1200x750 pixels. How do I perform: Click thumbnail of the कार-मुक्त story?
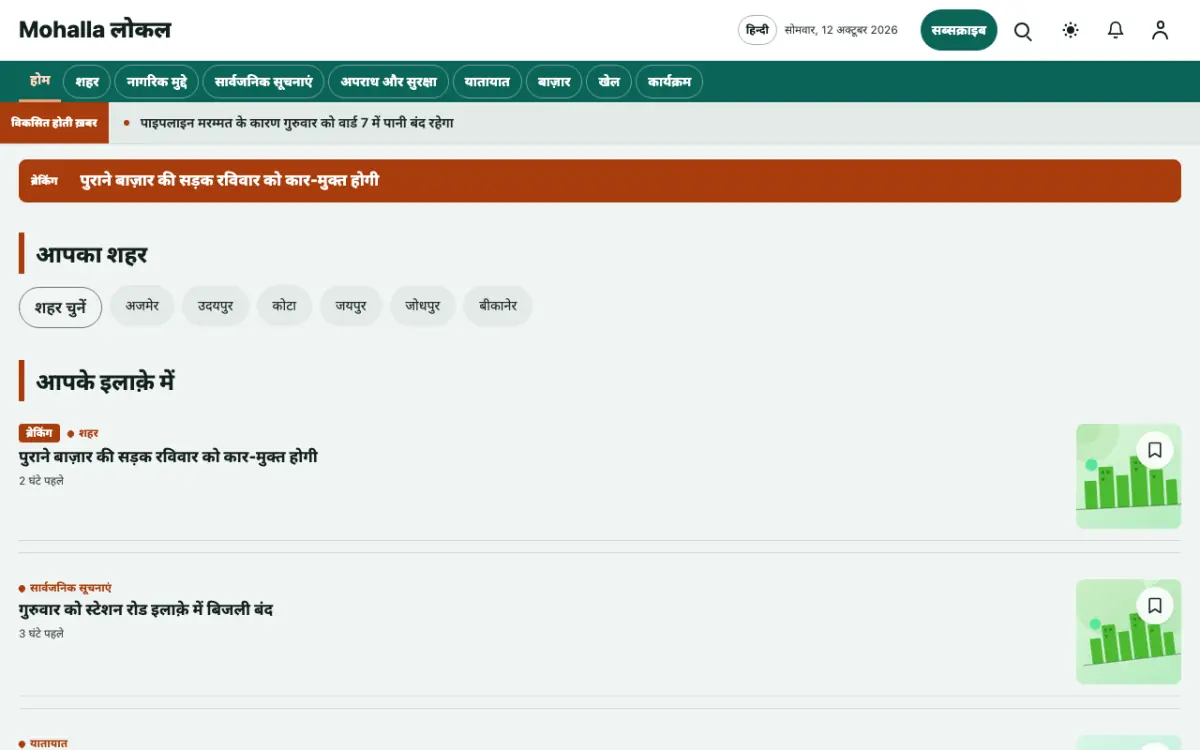(x=1129, y=476)
